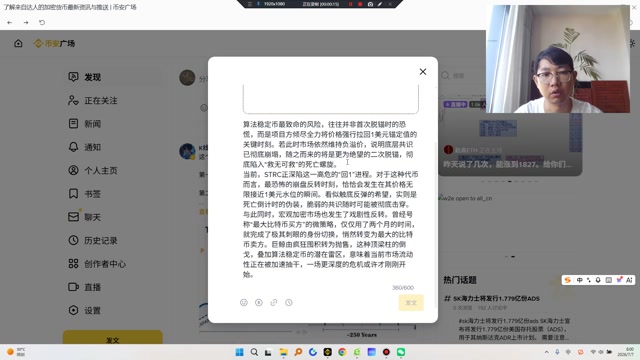This screenshot has height=360, width=640.
Task: Open 新闻 in the sidebar
Action: point(84,124)
